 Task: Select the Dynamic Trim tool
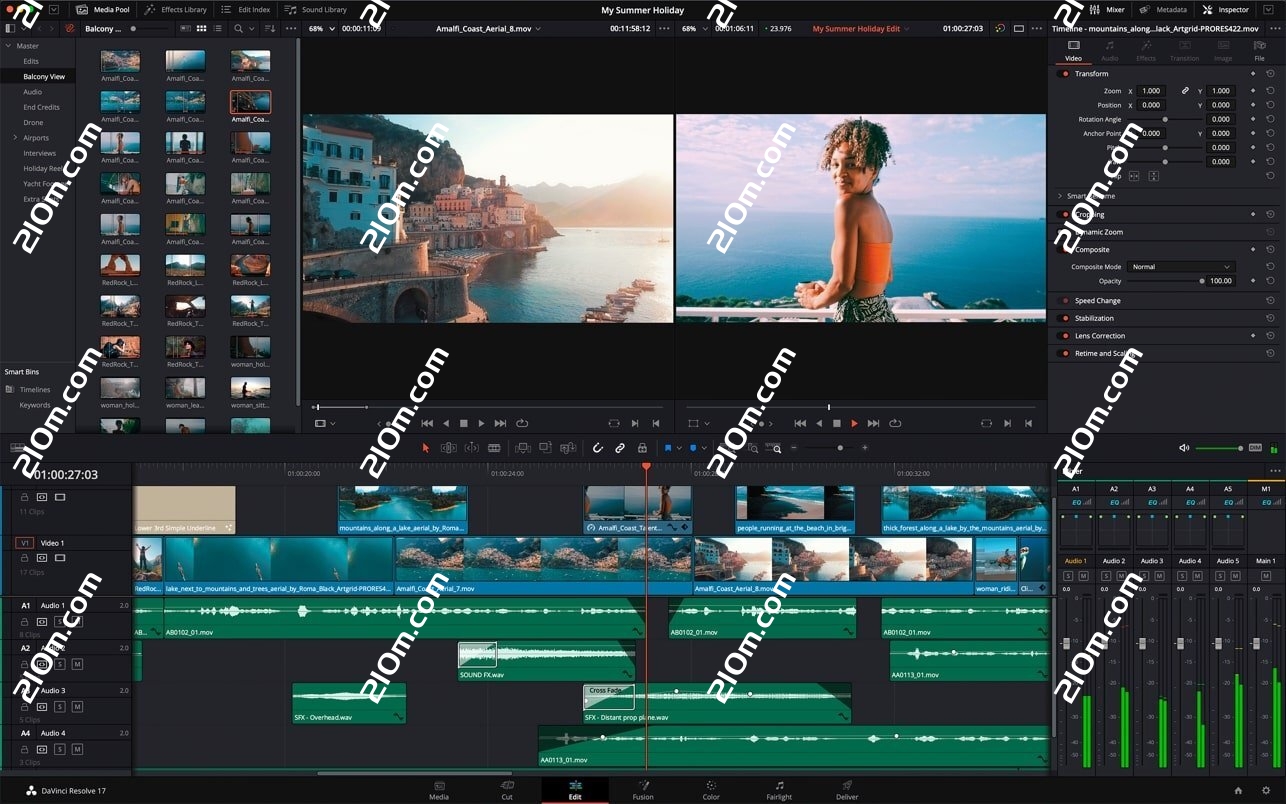(471, 448)
